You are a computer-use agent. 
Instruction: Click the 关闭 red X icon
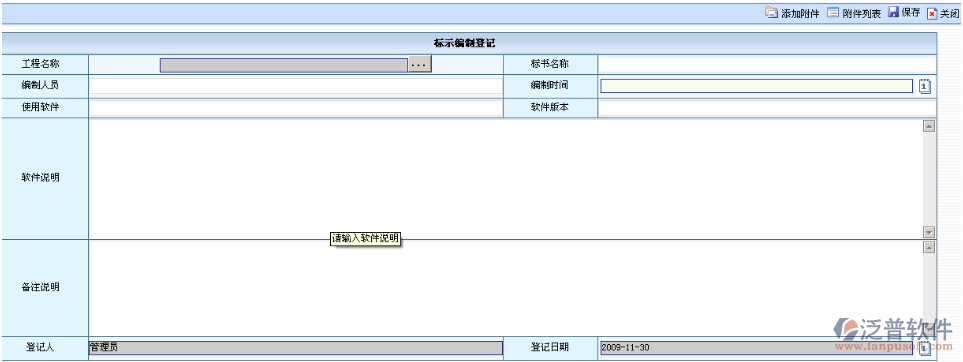point(932,14)
